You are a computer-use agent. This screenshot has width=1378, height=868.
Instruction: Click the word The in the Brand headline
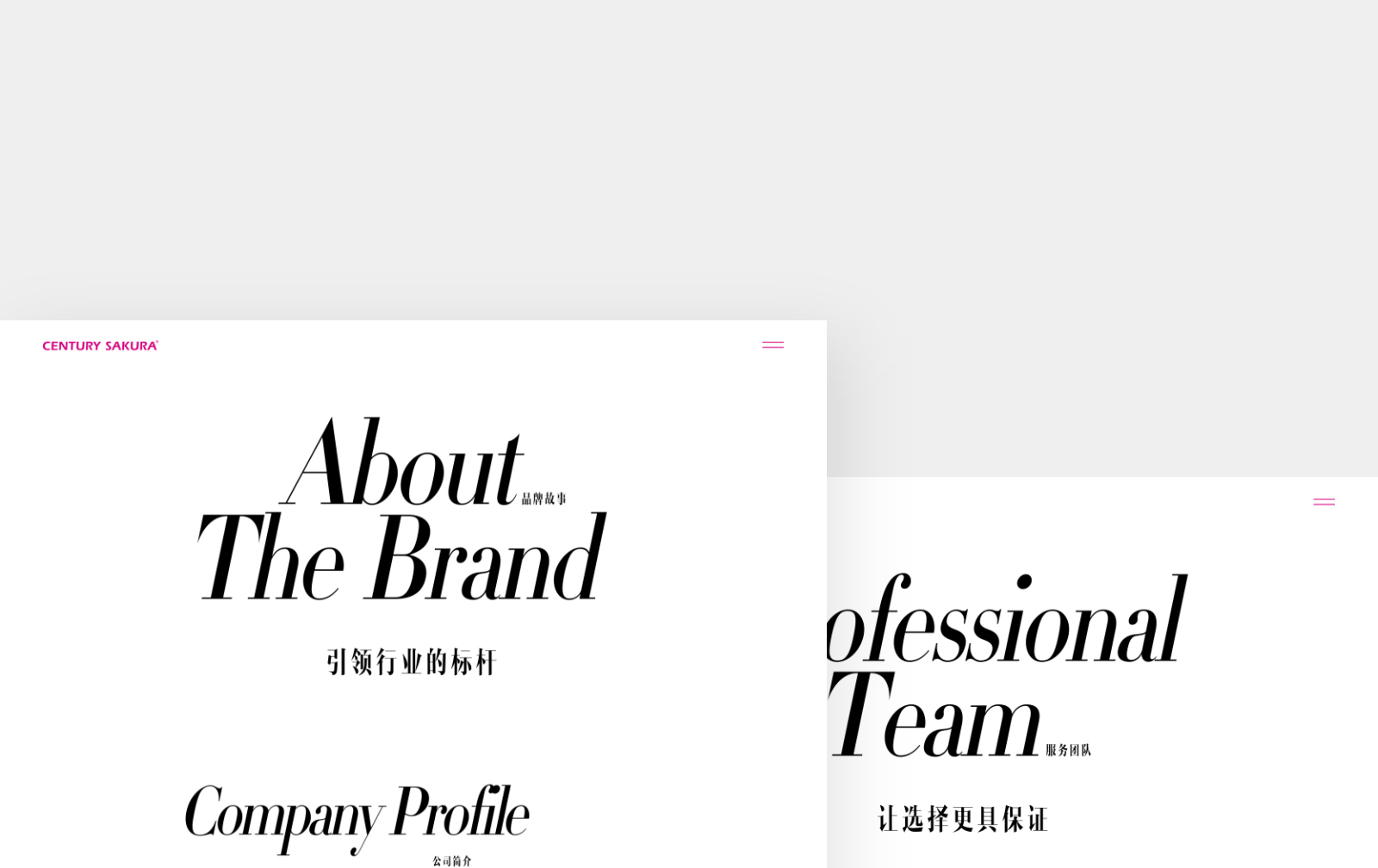[270, 556]
